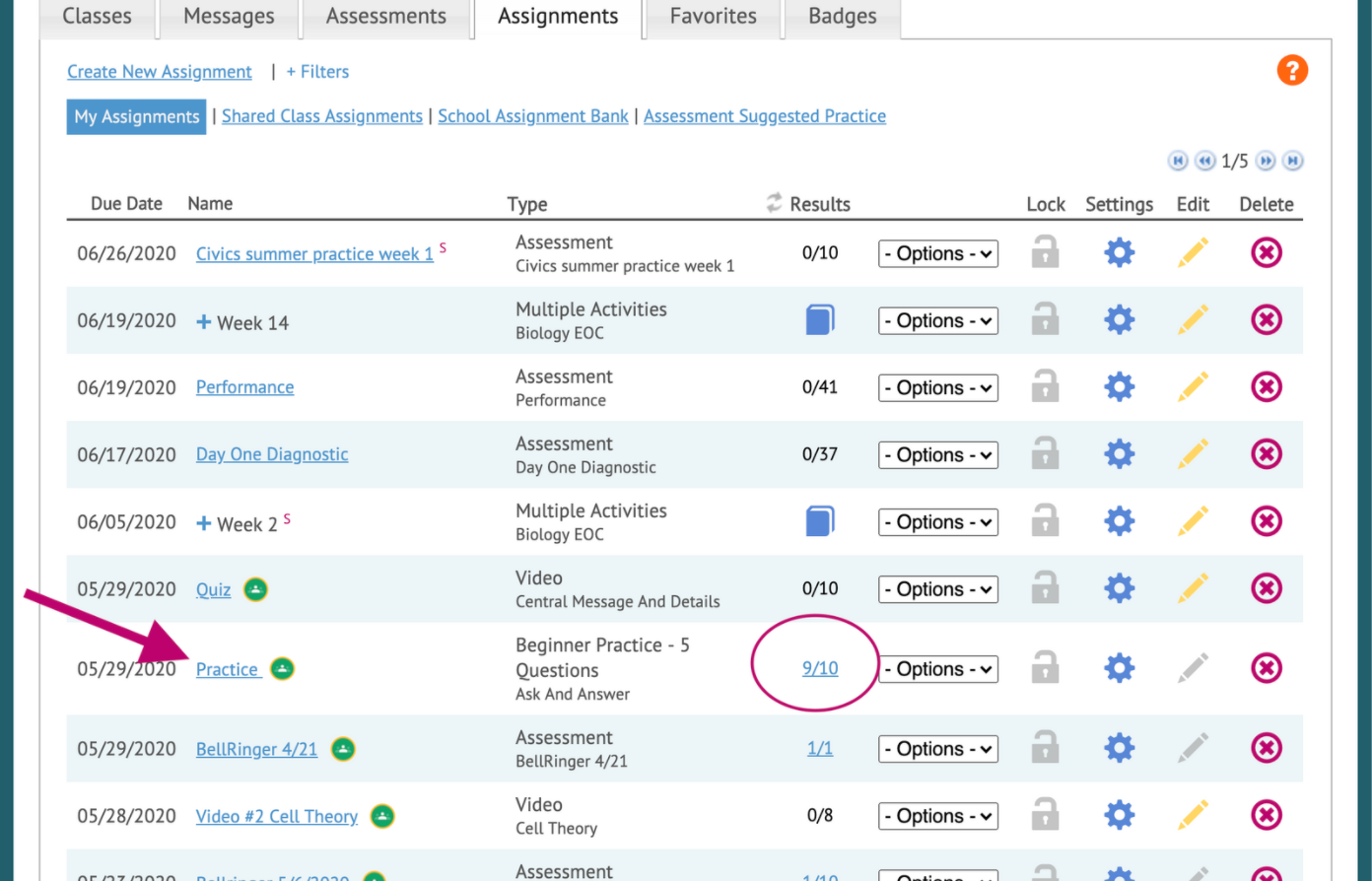Open Assessment Suggested Practice
The width and height of the screenshot is (1372, 881).
[765, 116]
